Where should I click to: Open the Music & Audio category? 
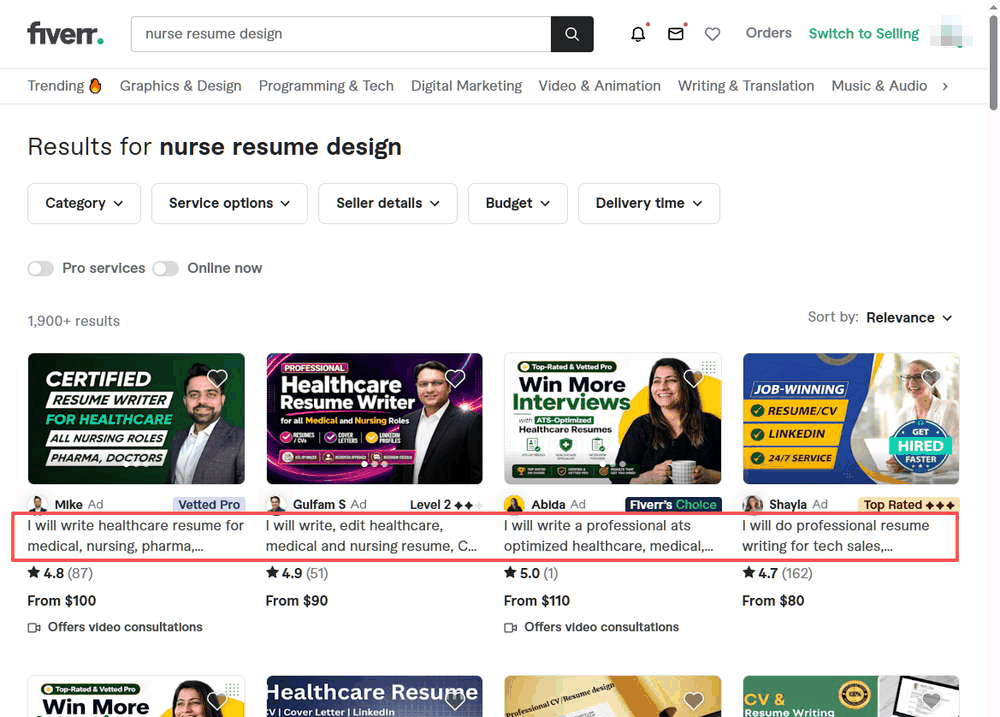[879, 85]
